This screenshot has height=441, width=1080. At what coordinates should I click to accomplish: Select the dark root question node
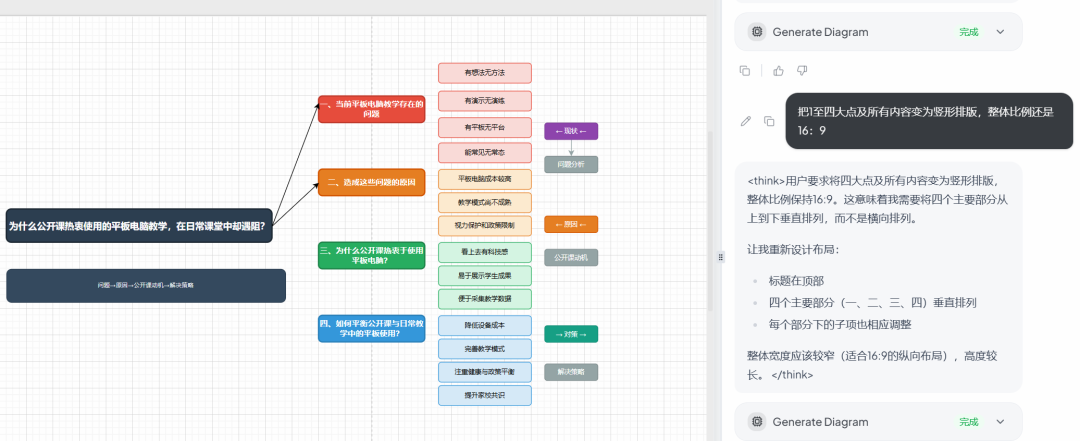(138, 226)
